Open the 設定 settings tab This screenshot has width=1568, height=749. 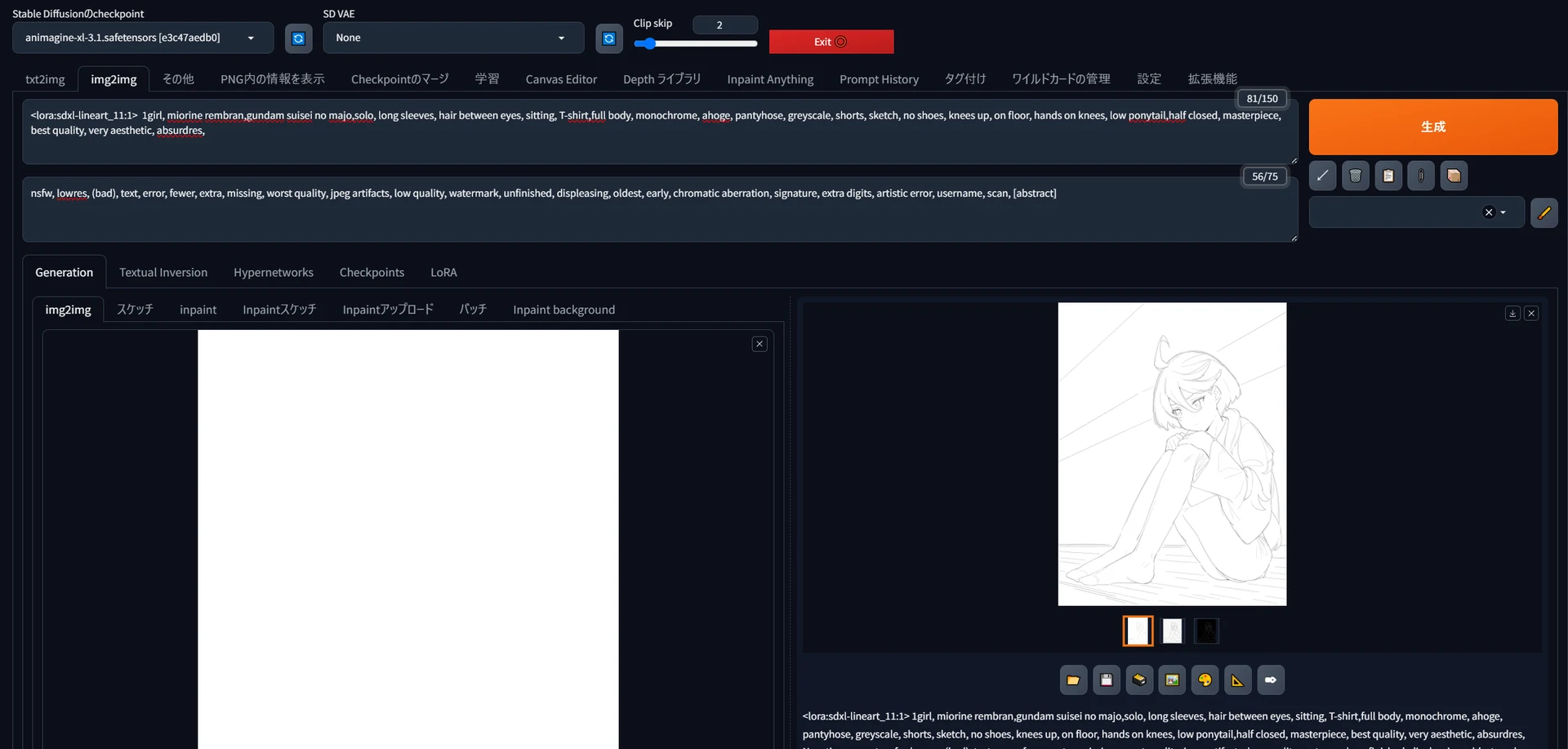click(x=1149, y=79)
